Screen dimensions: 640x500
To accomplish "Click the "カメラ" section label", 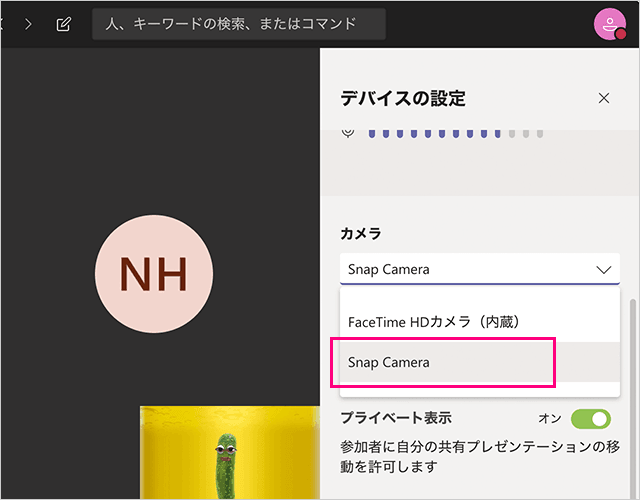I will point(361,233).
